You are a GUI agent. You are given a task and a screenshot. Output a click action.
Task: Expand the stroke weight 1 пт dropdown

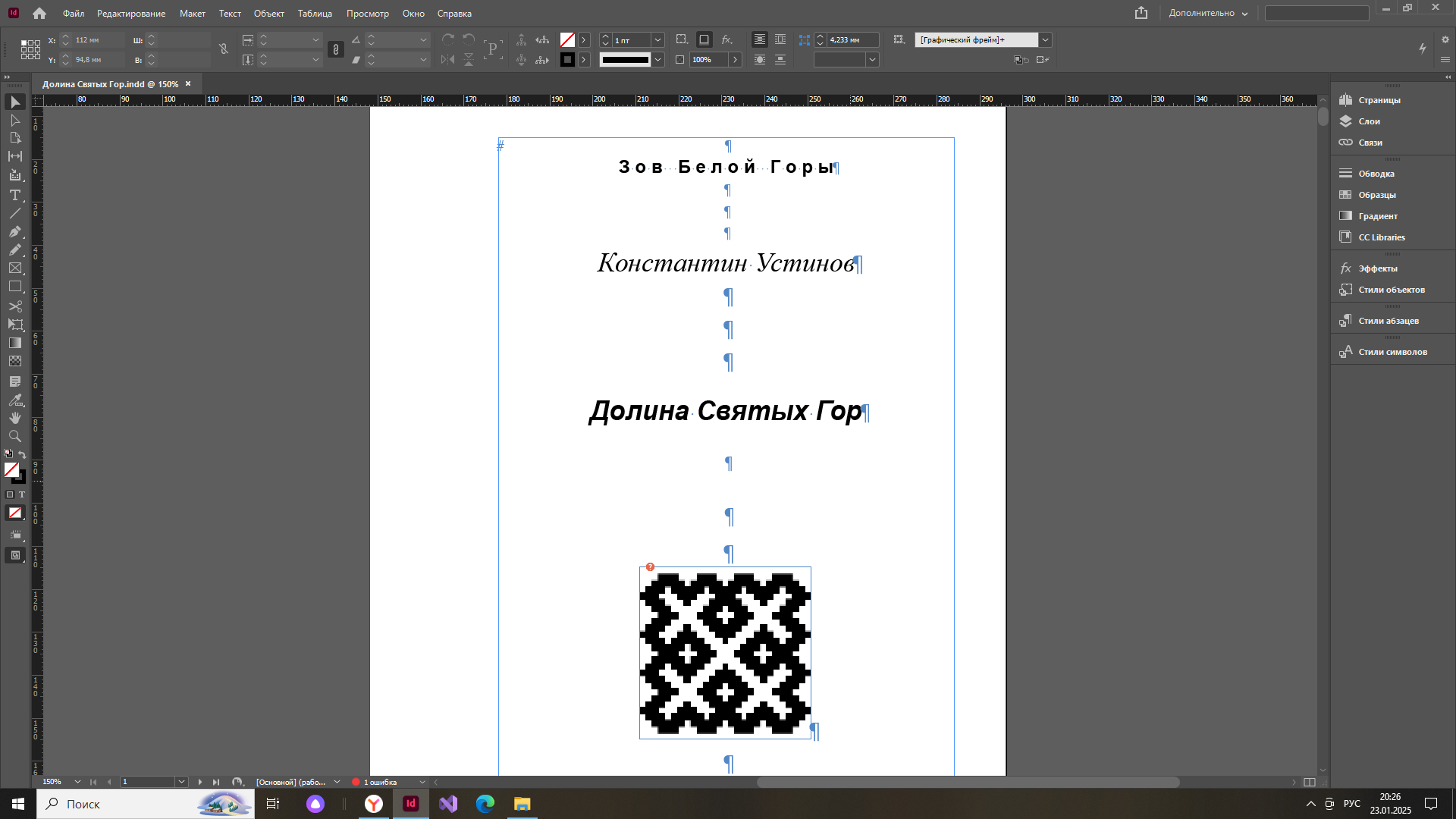click(657, 40)
